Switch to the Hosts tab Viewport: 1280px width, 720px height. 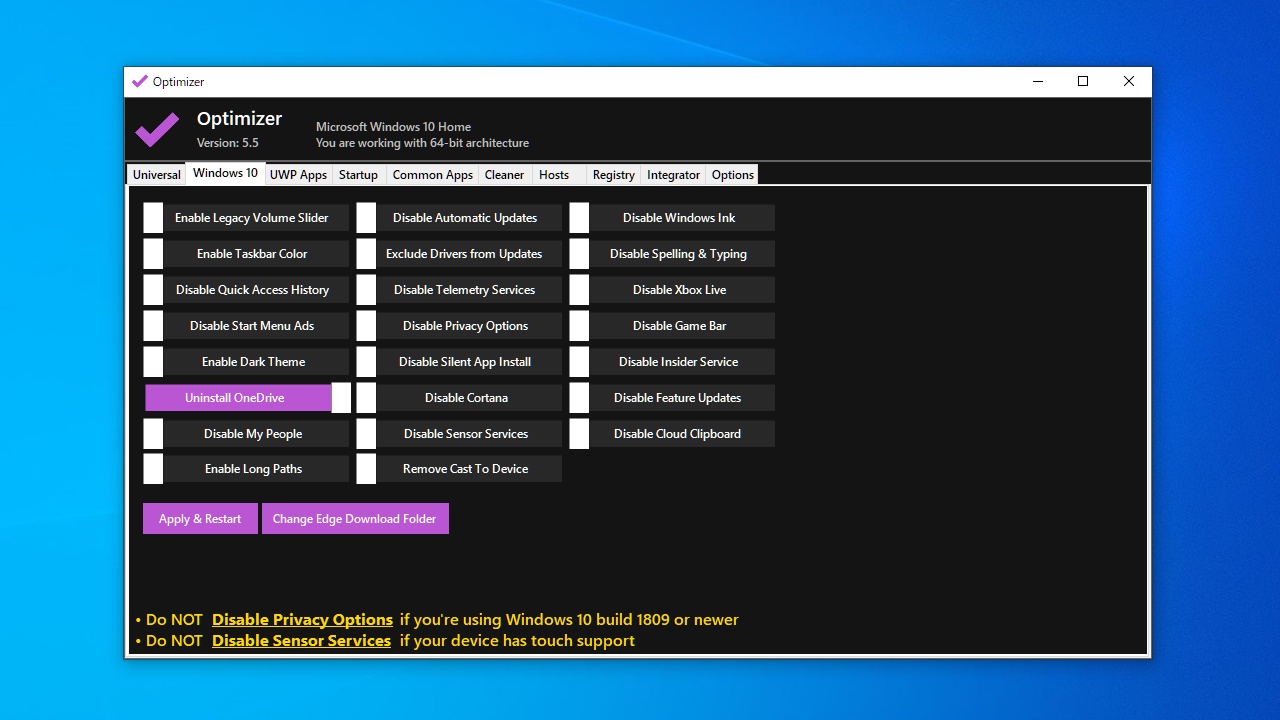[x=559, y=175]
